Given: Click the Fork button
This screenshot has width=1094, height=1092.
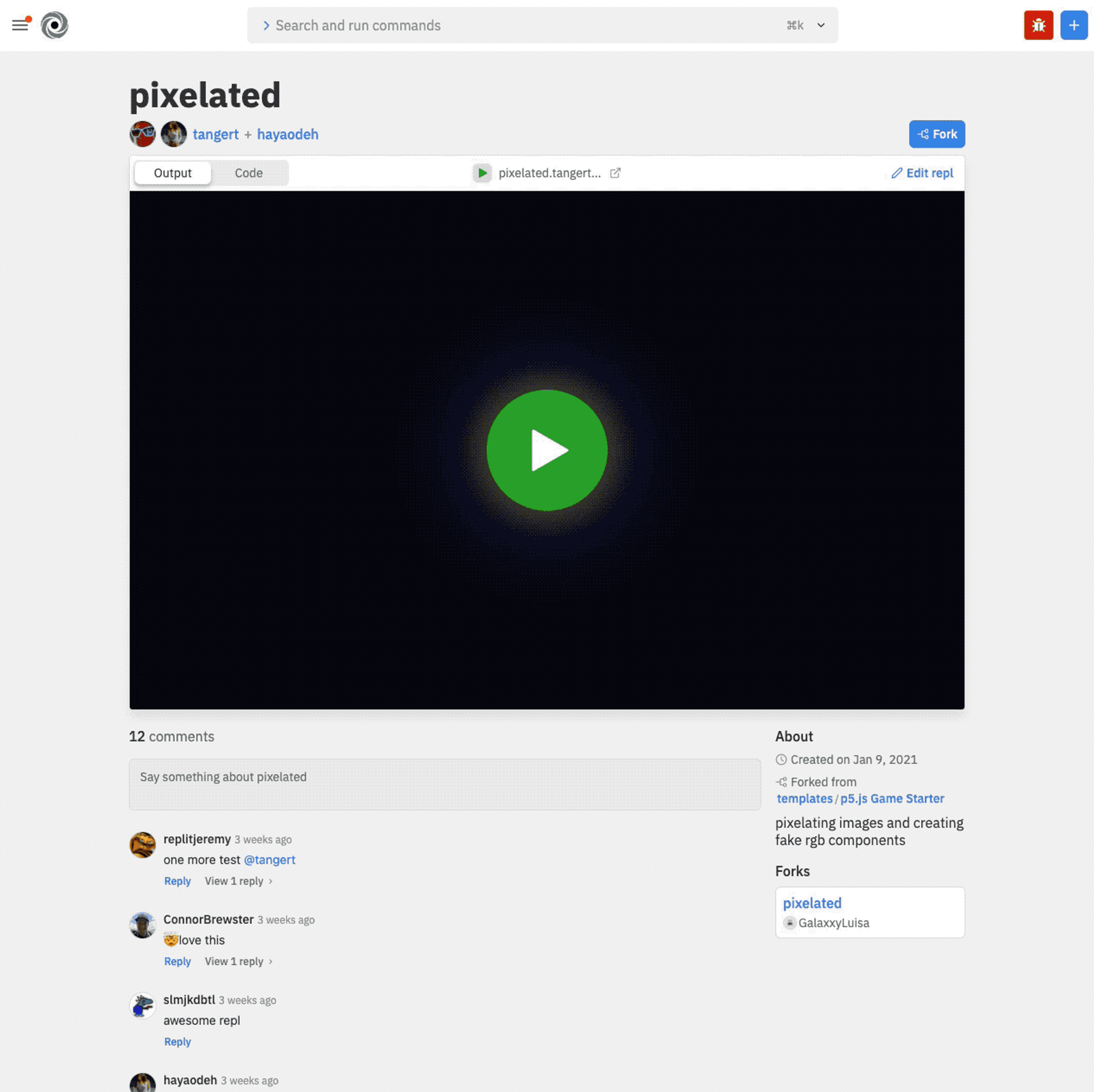Looking at the screenshot, I should (x=936, y=134).
